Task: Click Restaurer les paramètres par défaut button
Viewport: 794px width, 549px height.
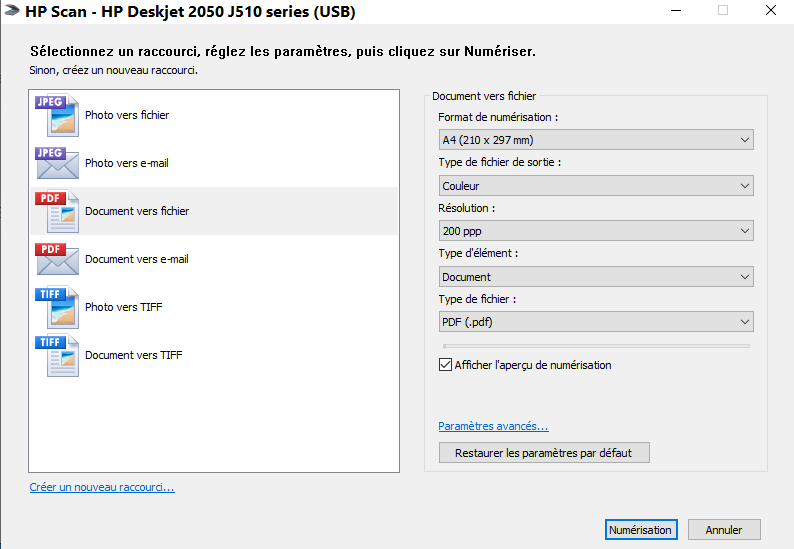Action: (x=544, y=453)
